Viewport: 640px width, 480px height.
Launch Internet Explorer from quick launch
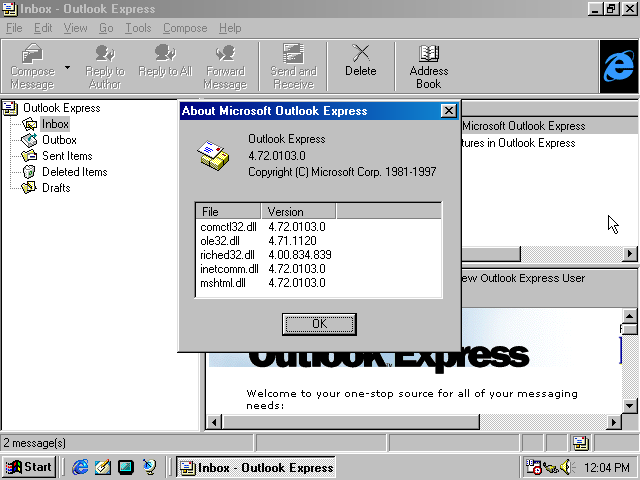pos(80,467)
